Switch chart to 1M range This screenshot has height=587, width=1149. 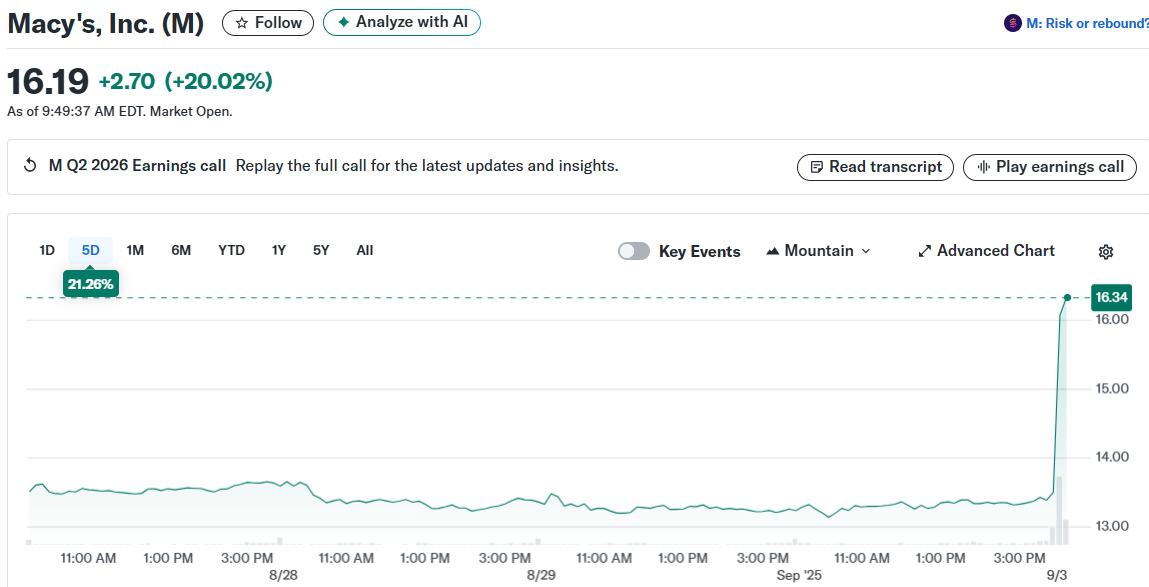click(135, 251)
